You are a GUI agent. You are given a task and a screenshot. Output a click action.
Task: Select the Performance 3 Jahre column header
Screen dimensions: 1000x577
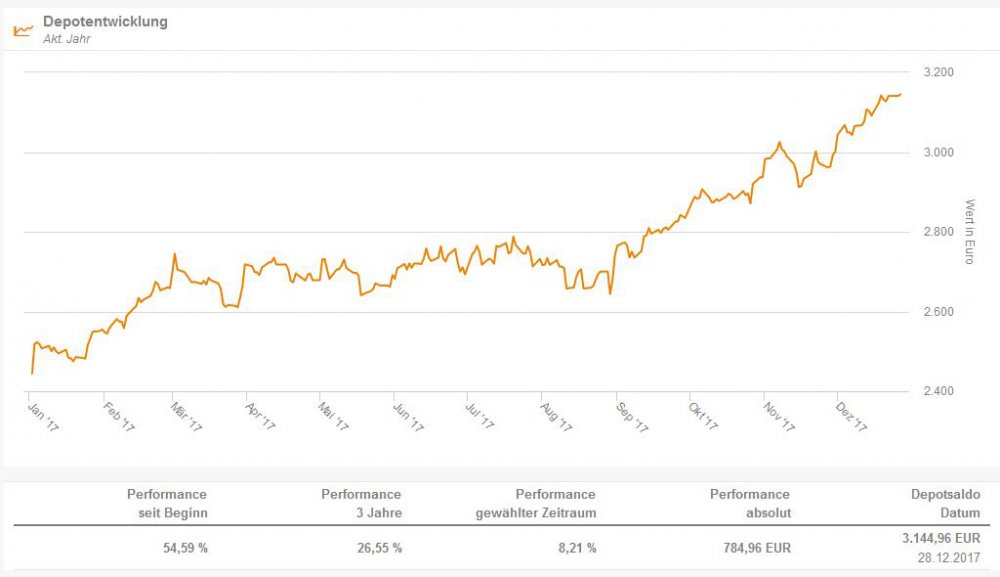tap(360, 503)
